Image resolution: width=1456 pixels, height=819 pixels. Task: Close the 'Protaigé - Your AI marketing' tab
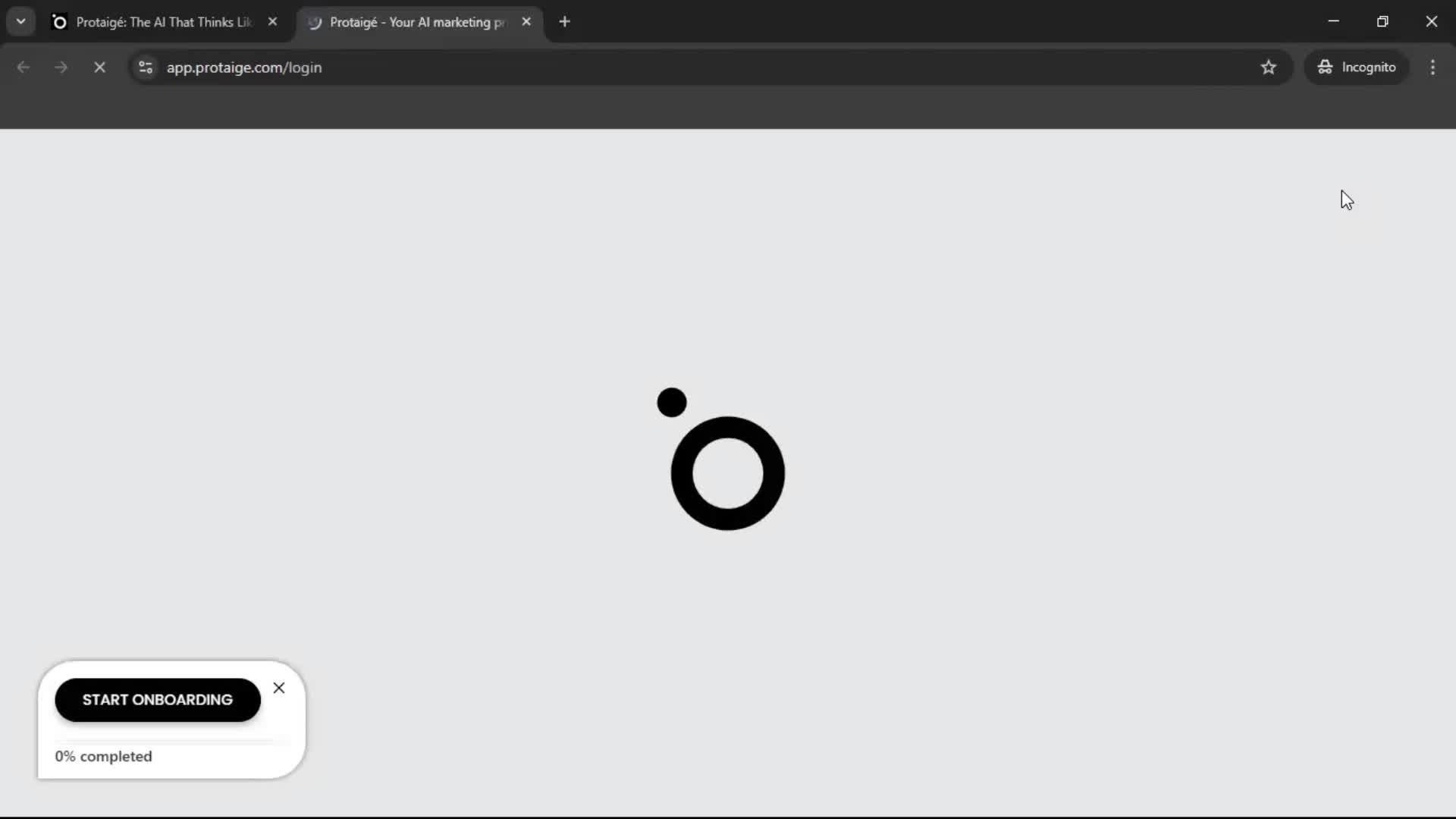(x=527, y=21)
